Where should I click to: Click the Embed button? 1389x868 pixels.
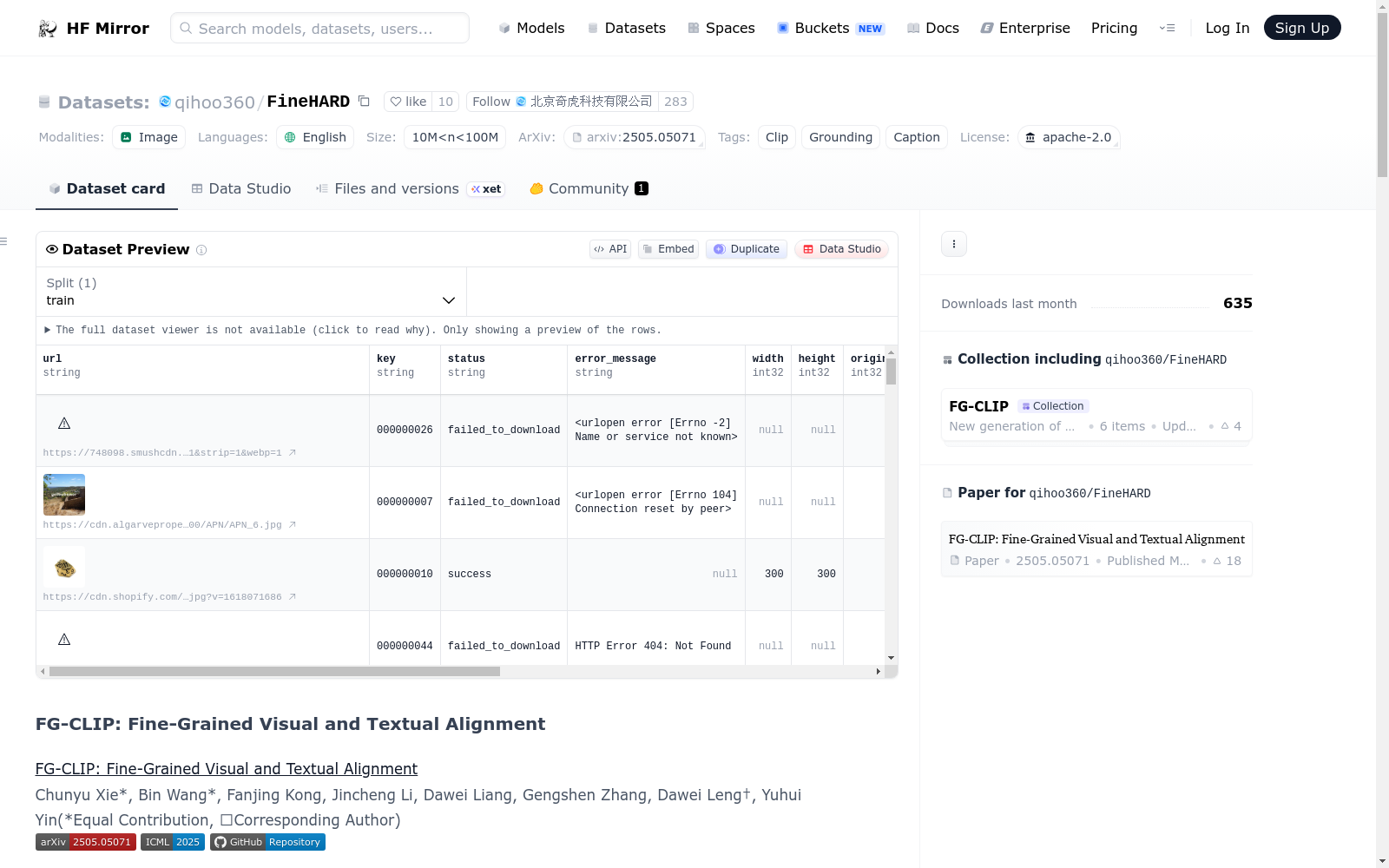[x=668, y=249]
